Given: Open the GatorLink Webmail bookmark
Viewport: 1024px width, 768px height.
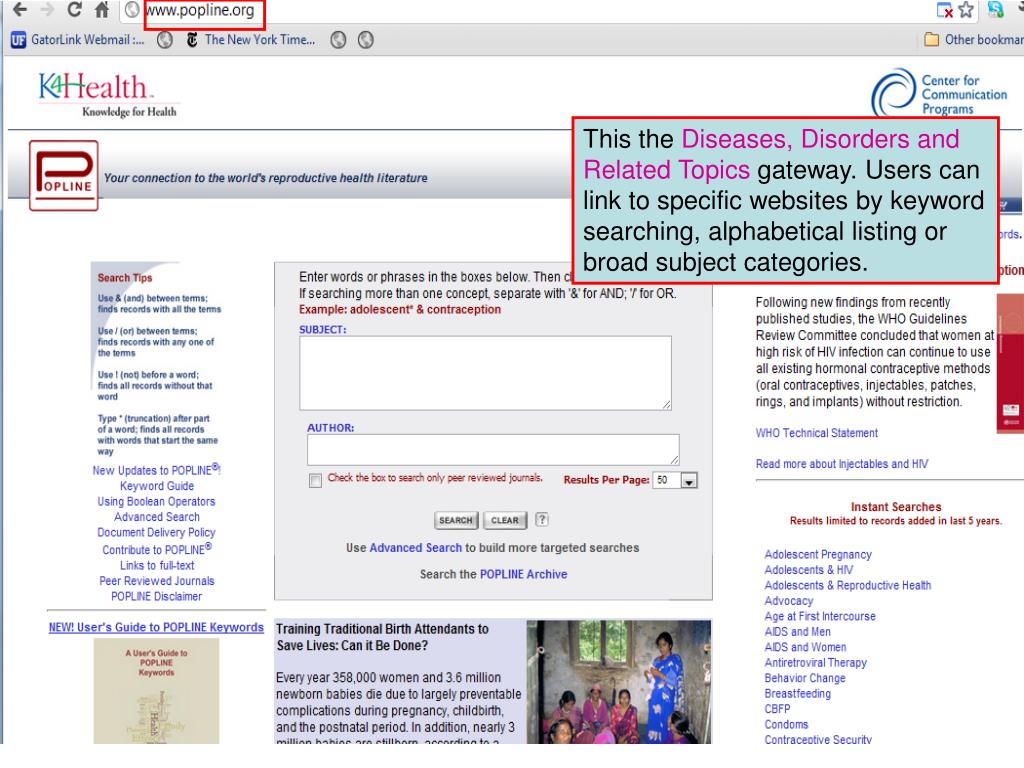Looking at the screenshot, I should point(78,40).
